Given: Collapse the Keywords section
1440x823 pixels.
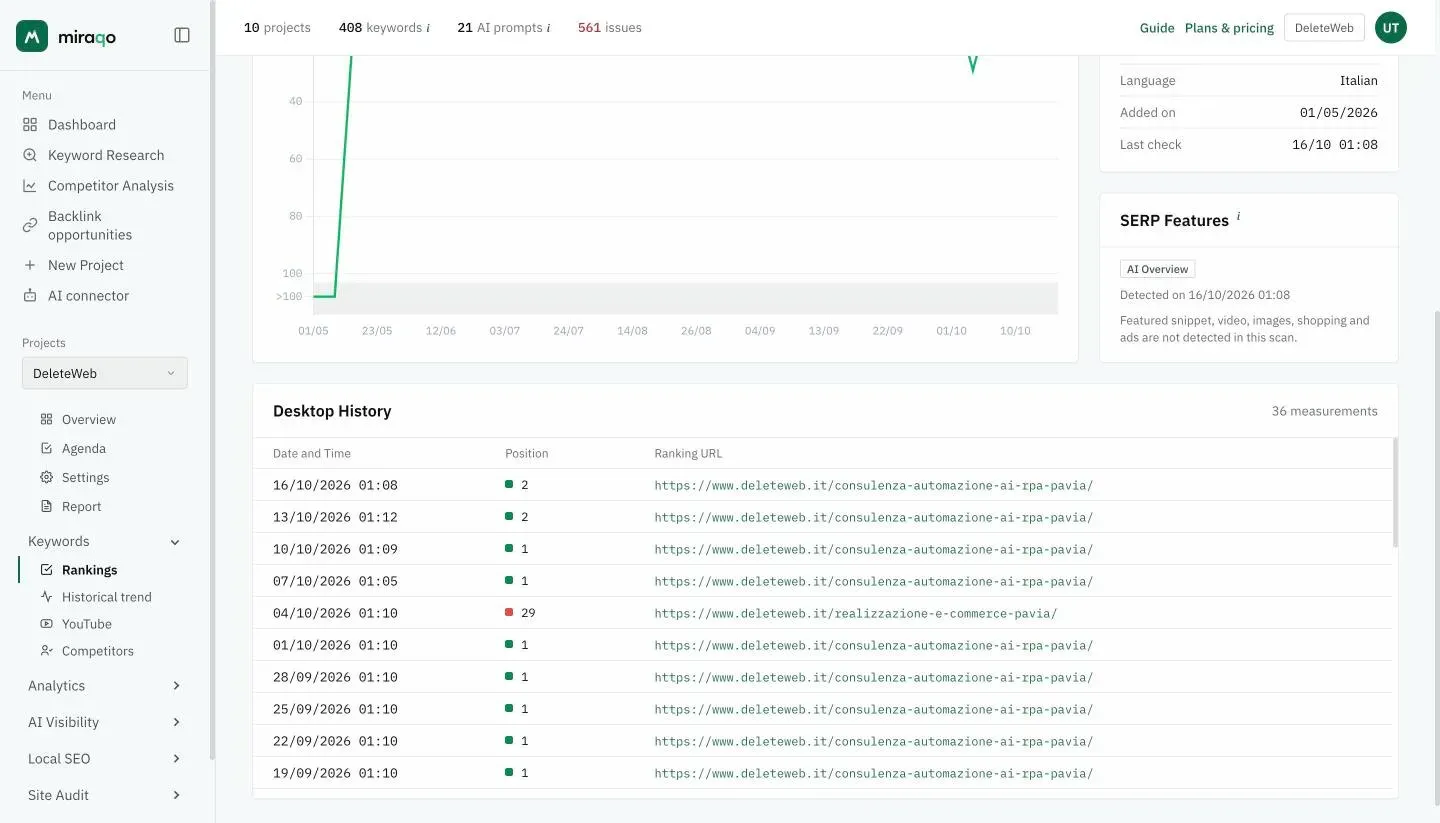Looking at the screenshot, I should (x=175, y=542).
